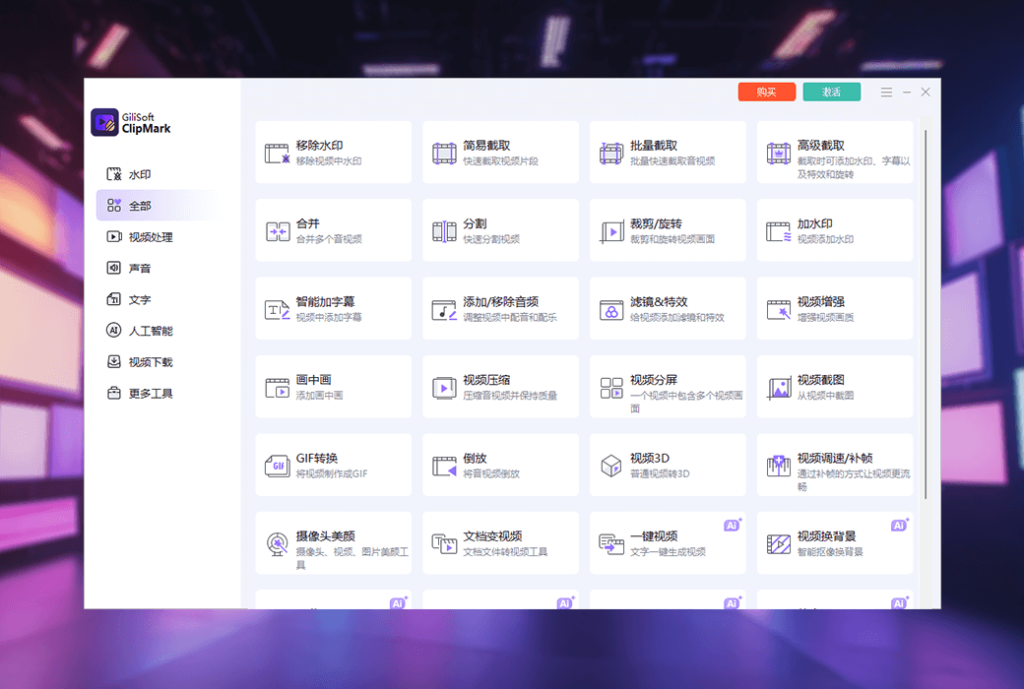Image resolution: width=1024 pixels, height=689 pixels.
Task: Open the 更多工具 sidebar category
Action: click(160, 393)
